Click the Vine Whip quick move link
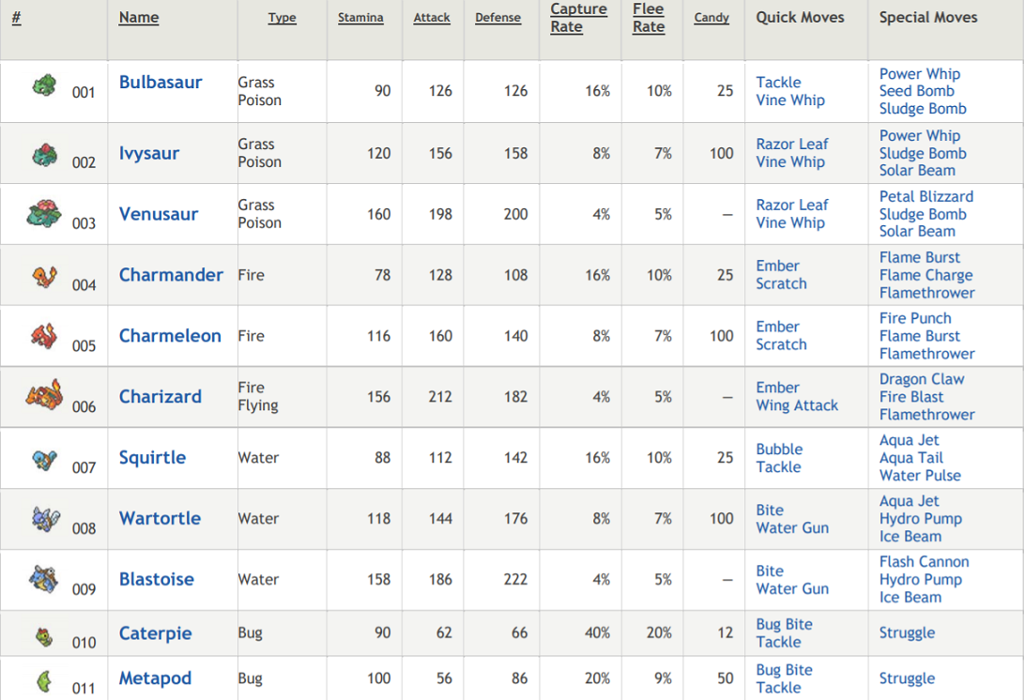The height and width of the screenshot is (700, 1024). click(790, 100)
